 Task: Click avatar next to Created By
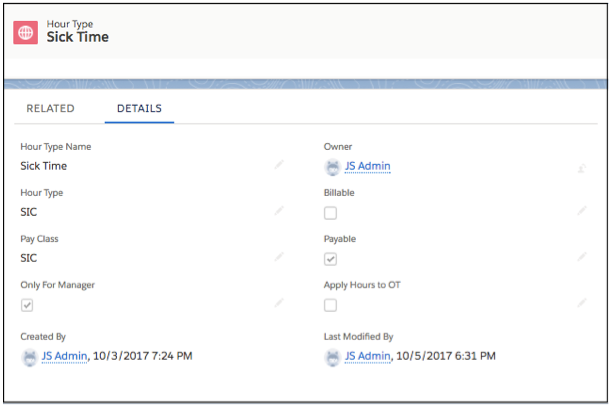29,355
